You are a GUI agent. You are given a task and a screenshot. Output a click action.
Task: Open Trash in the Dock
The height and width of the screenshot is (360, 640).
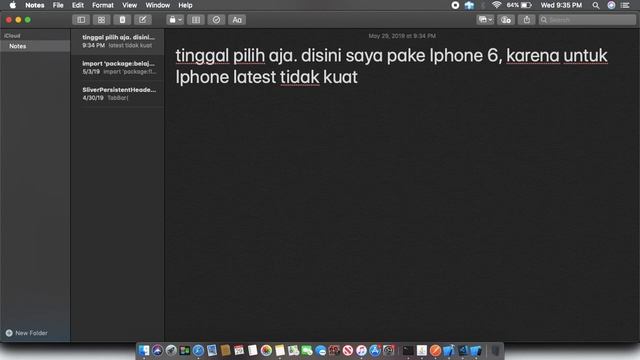(x=495, y=351)
